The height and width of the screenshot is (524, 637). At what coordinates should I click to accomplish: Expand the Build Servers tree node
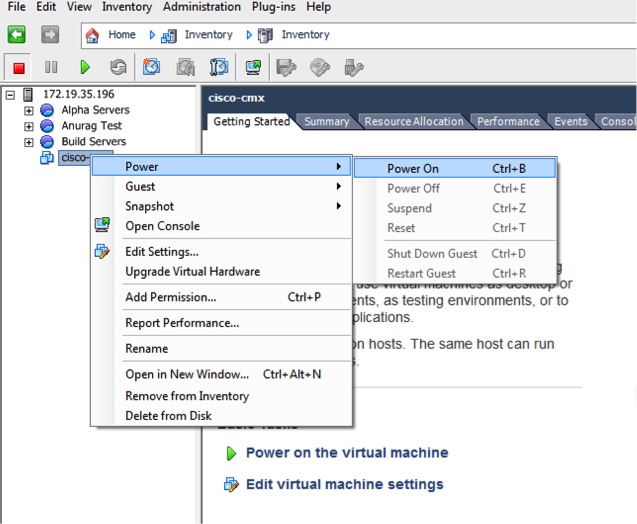point(29,142)
